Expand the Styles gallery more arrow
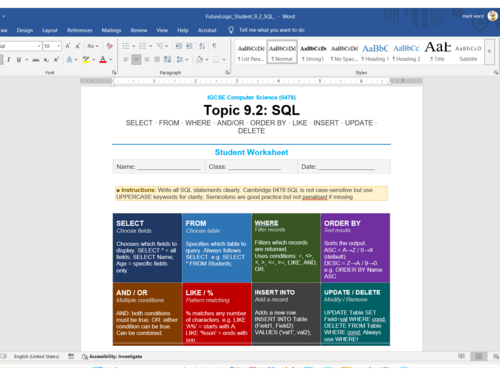Screen dimensions: 500x375 pyautogui.click(x=489, y=52)
